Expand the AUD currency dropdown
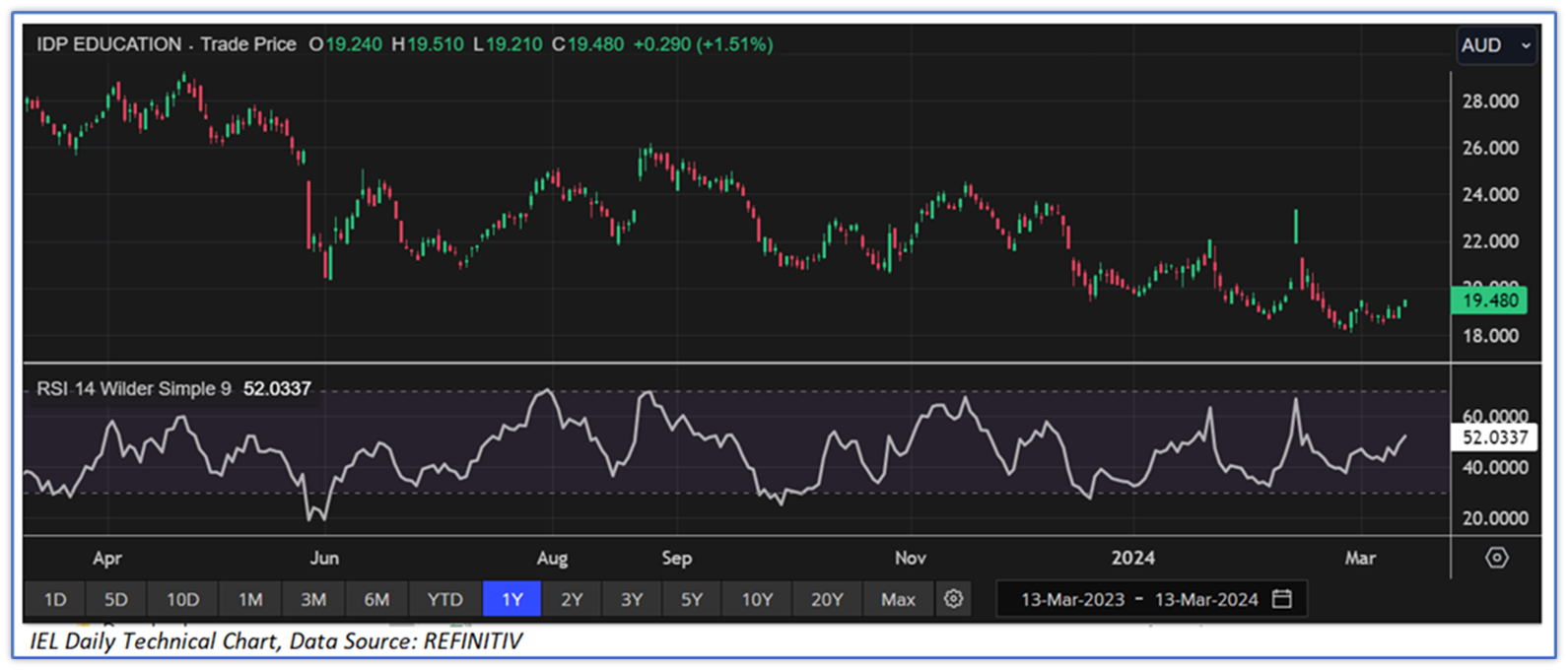The width and height of the screenshot is (1568, 670). click(1495, 45)
